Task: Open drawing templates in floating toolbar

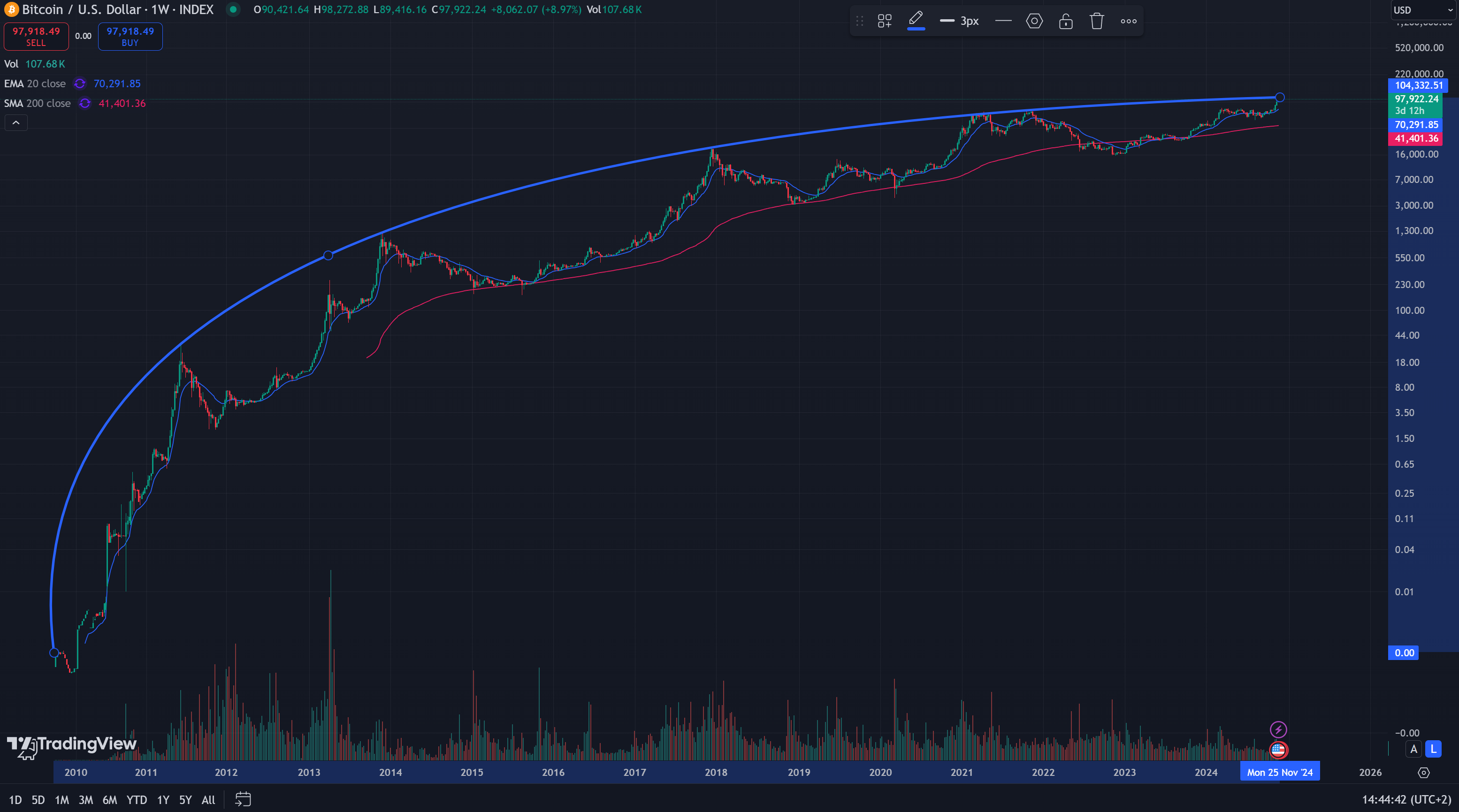Action: tap(884, 21)
